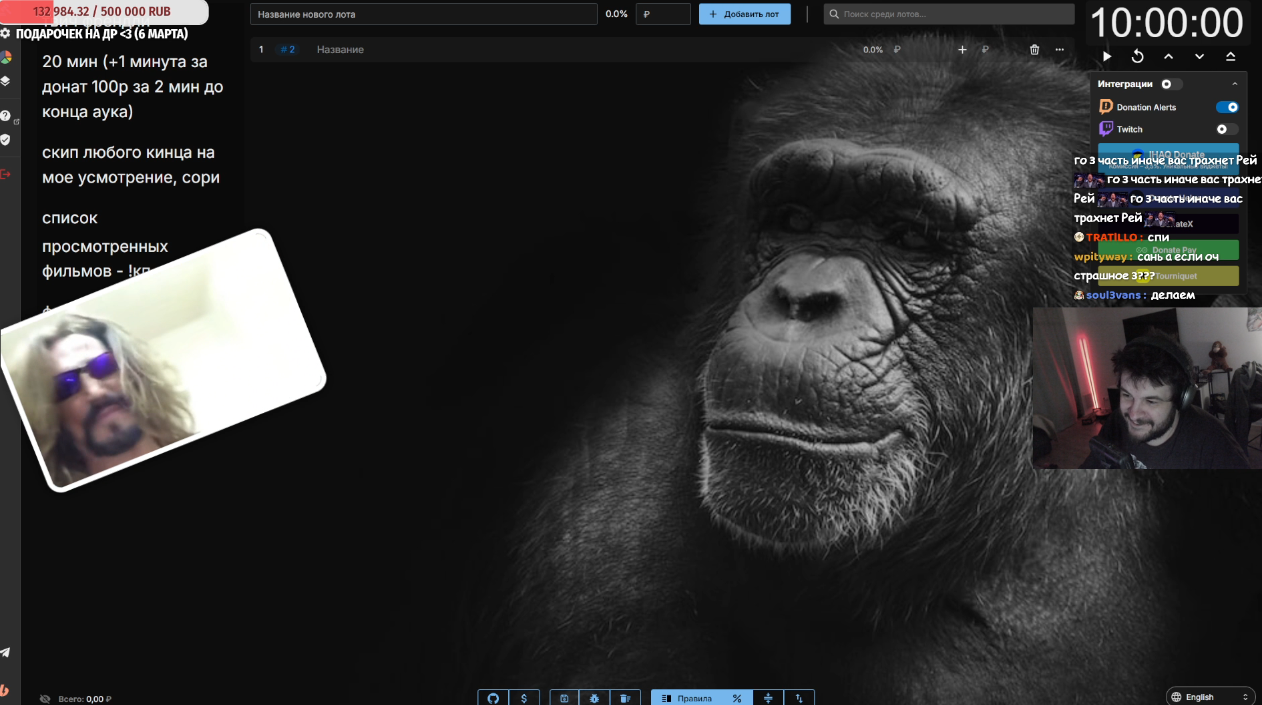Focus the Название нового лота field
Viewport: 1262px width, 705px height.
(x=424, y=14)
